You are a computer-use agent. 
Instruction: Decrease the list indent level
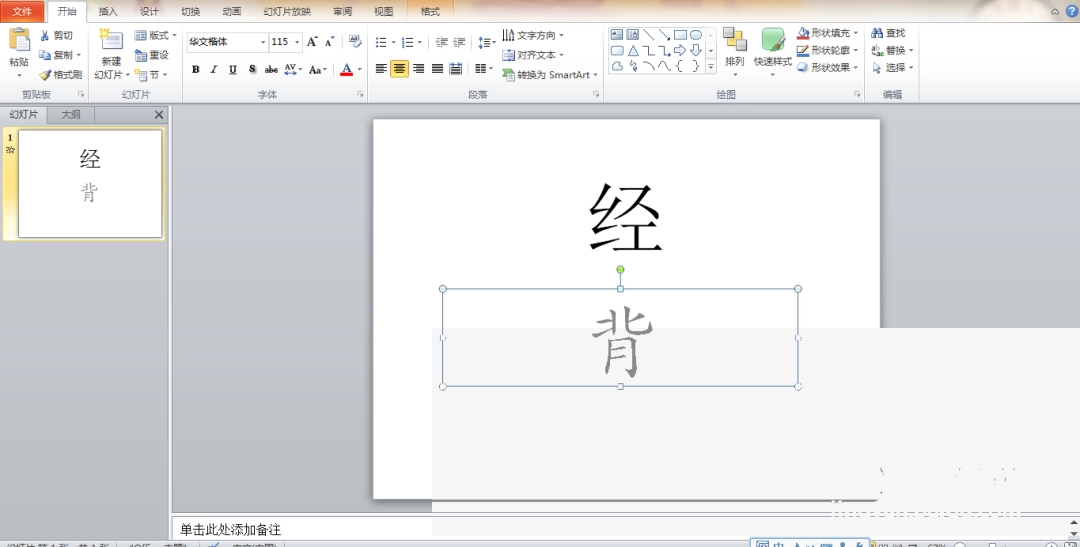(x=442, y=42)
